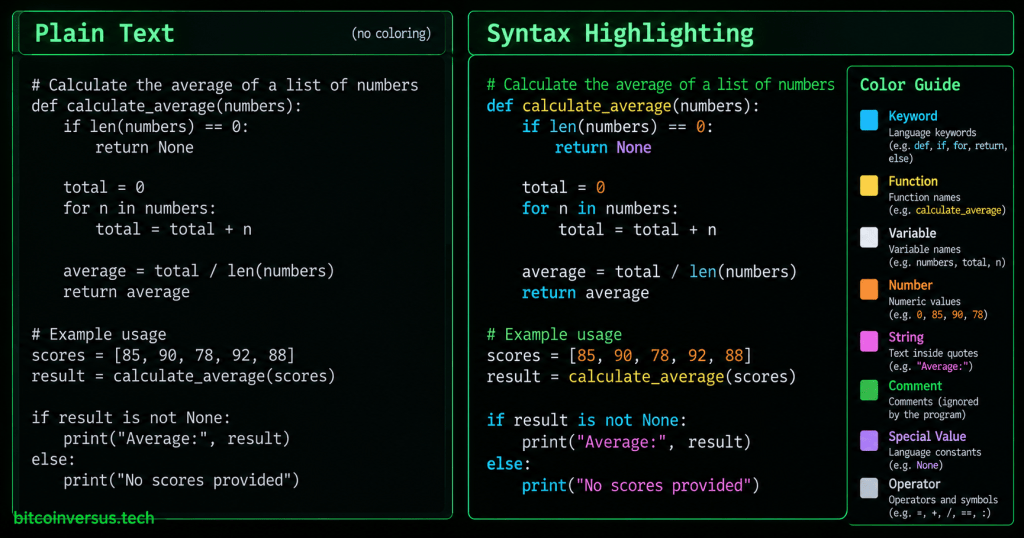Click the orange Number color swatch
The height and width of the screenshot is (538, 1024).
click(x=869, y=289)
